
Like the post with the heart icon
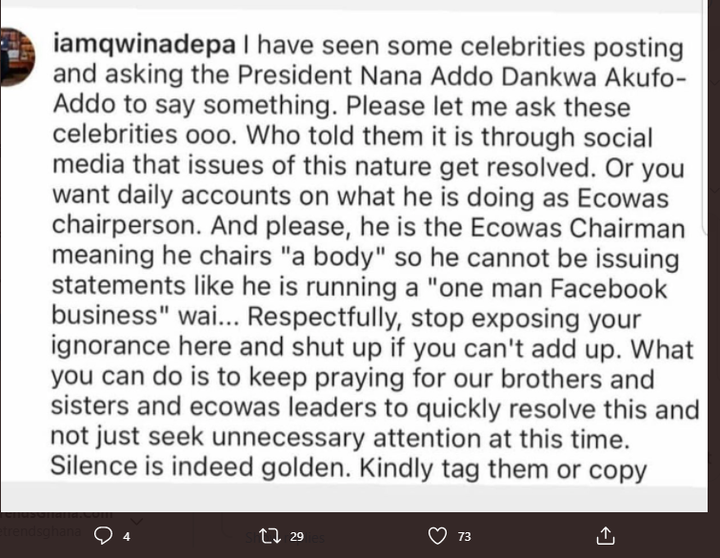[x=437, y=536]
